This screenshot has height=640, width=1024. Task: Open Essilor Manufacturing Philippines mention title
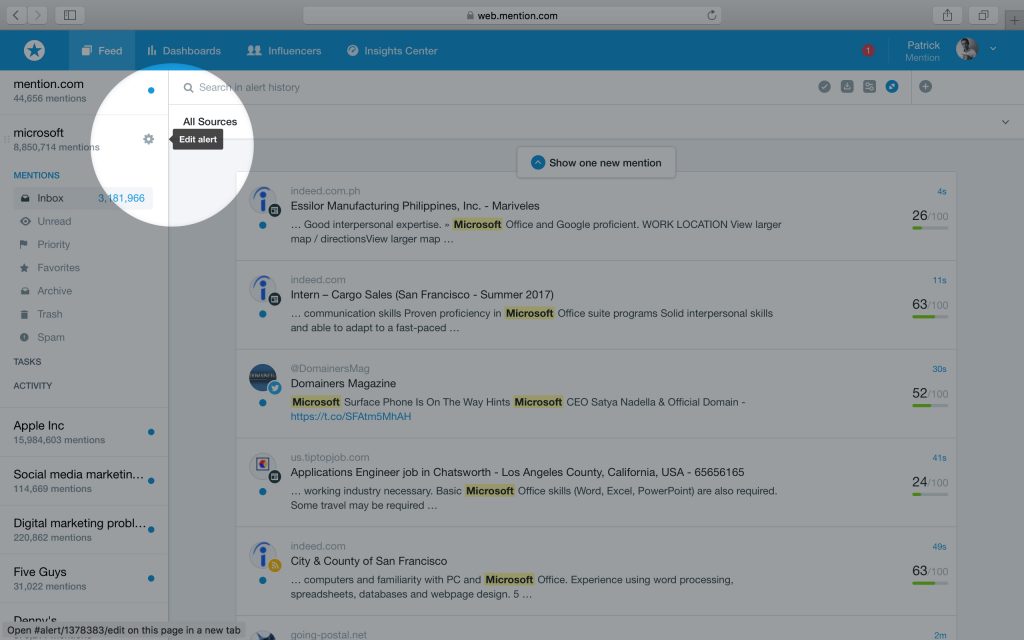(415, 206)
